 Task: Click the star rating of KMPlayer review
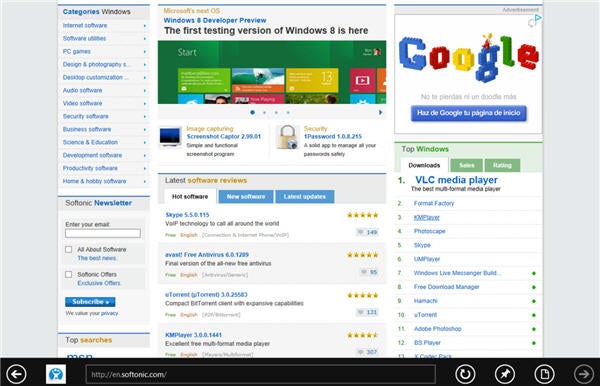coord(362,335)
